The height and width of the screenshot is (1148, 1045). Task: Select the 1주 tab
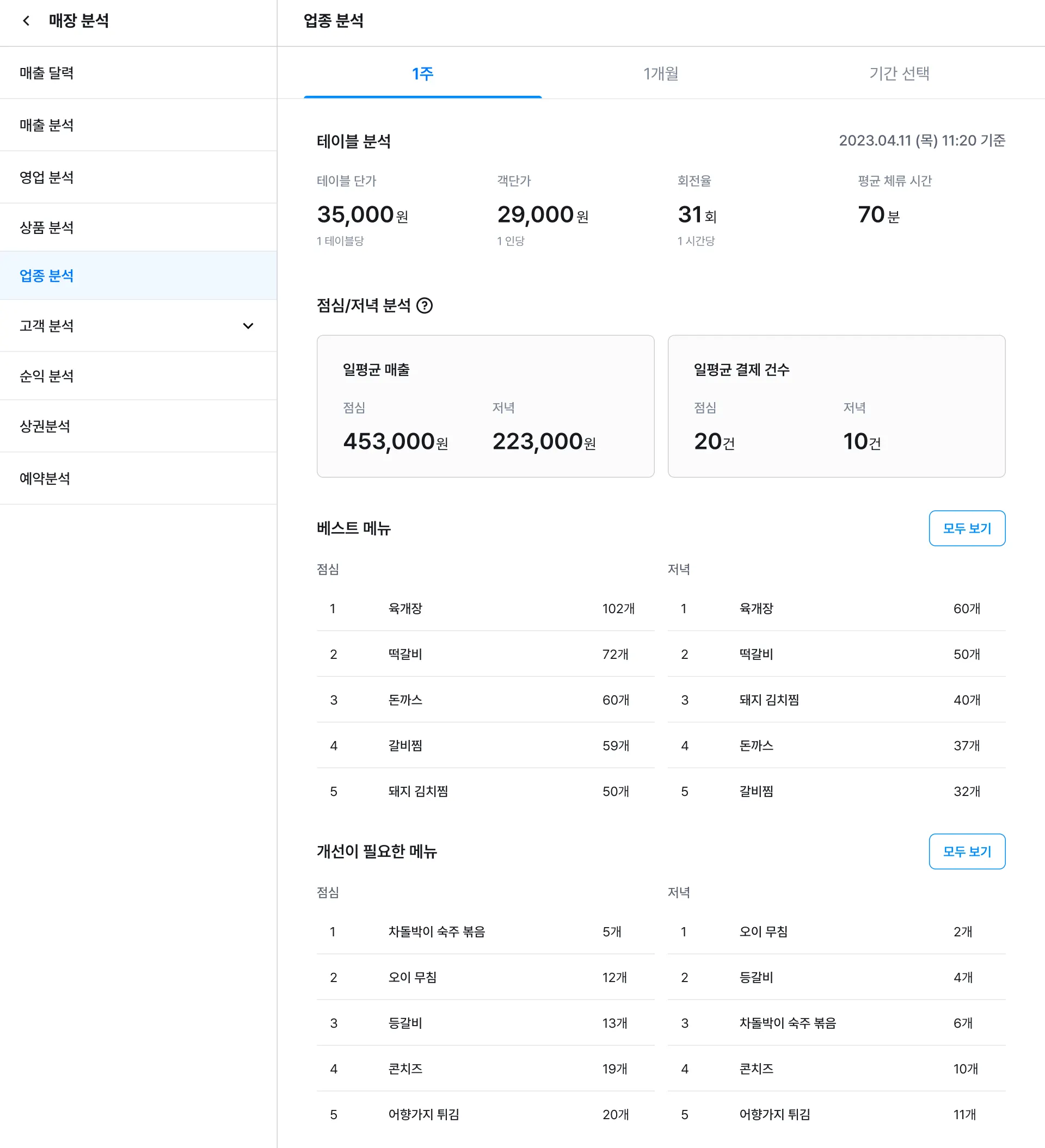point(422,73)
